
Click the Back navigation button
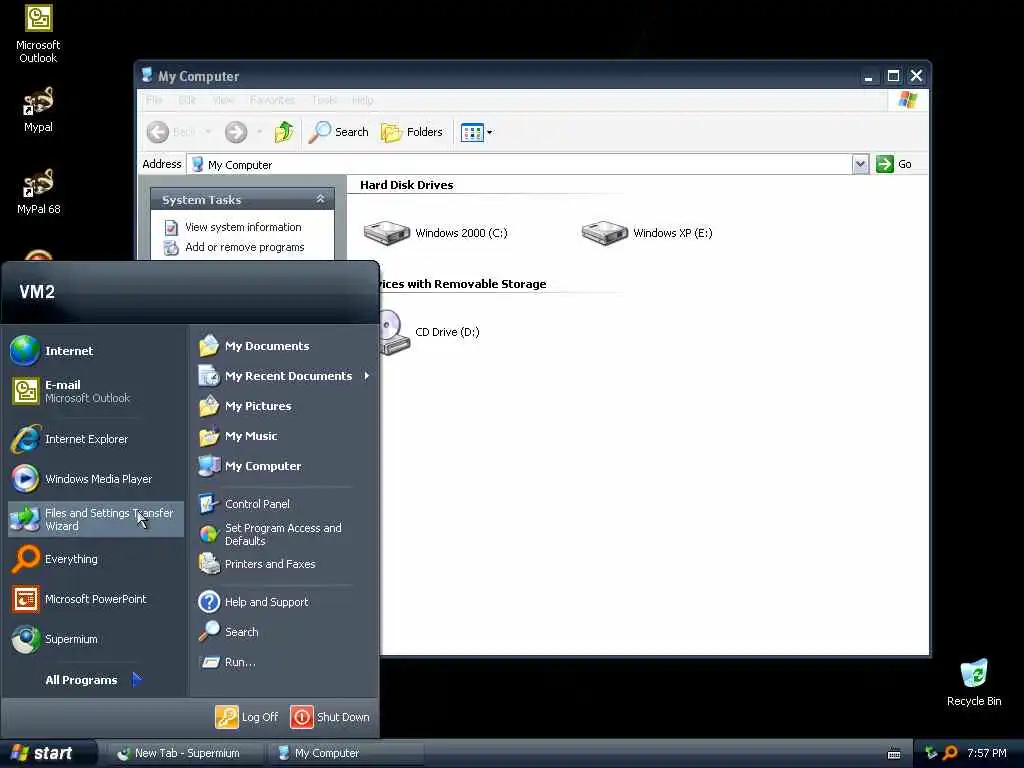pyautogui.click(x=171, y=132)
